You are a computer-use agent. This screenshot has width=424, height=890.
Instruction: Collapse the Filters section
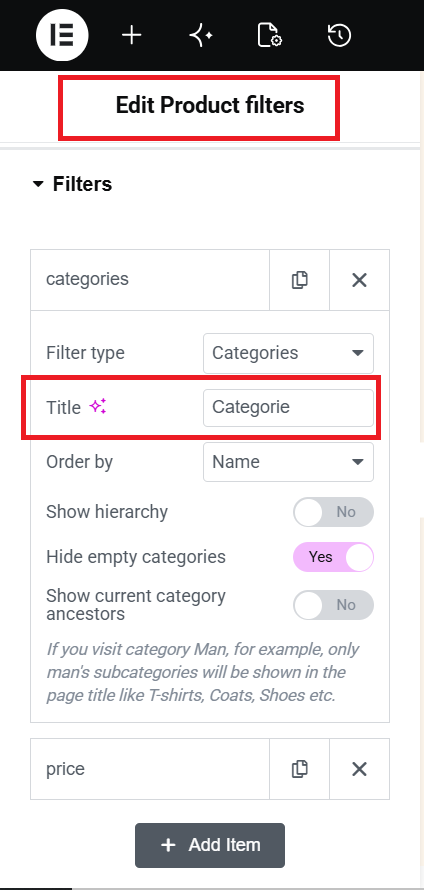click(73, 184)
